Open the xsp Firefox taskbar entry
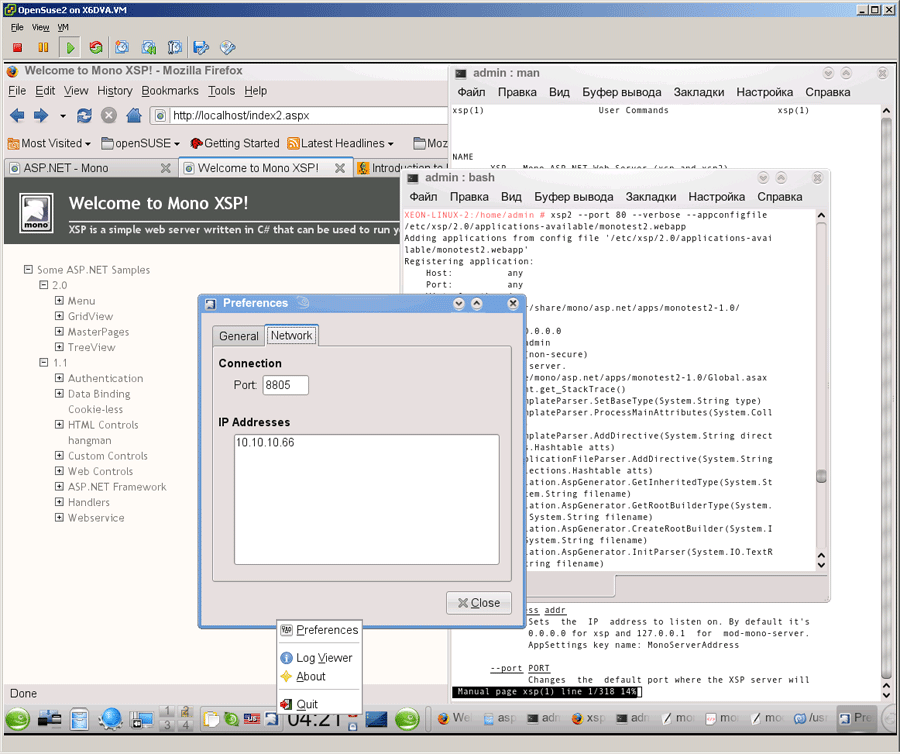The height and width of the screenshot is (754, 900). coord(588,718)
